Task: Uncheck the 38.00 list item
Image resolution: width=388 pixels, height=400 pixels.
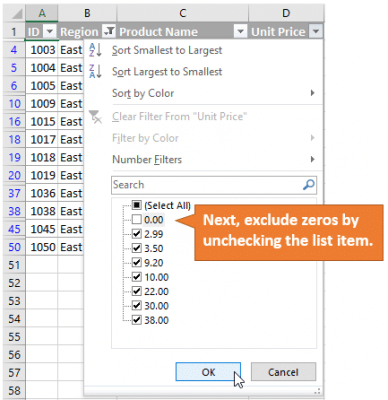Action: pyautogui.click(x=151, y=320)
